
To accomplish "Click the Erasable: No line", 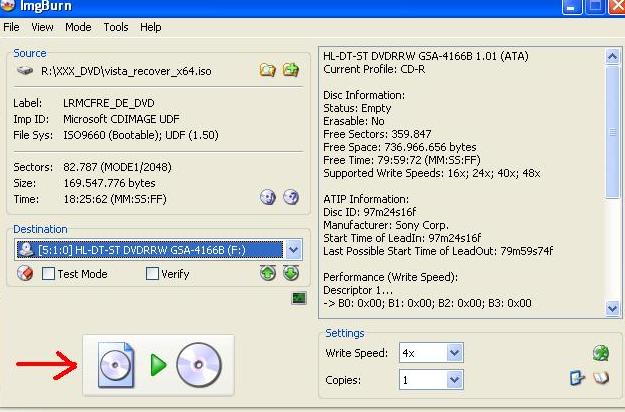I will pyautogui.click(x=354, y=121).
